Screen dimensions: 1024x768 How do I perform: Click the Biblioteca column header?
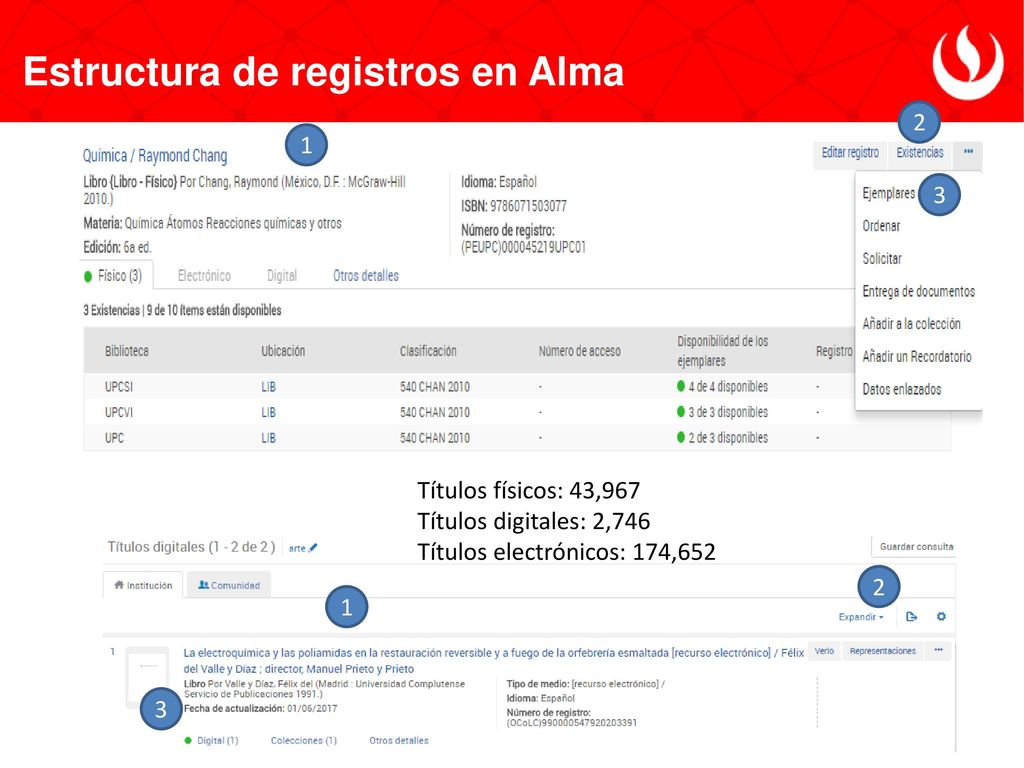[x=127, y=351]
